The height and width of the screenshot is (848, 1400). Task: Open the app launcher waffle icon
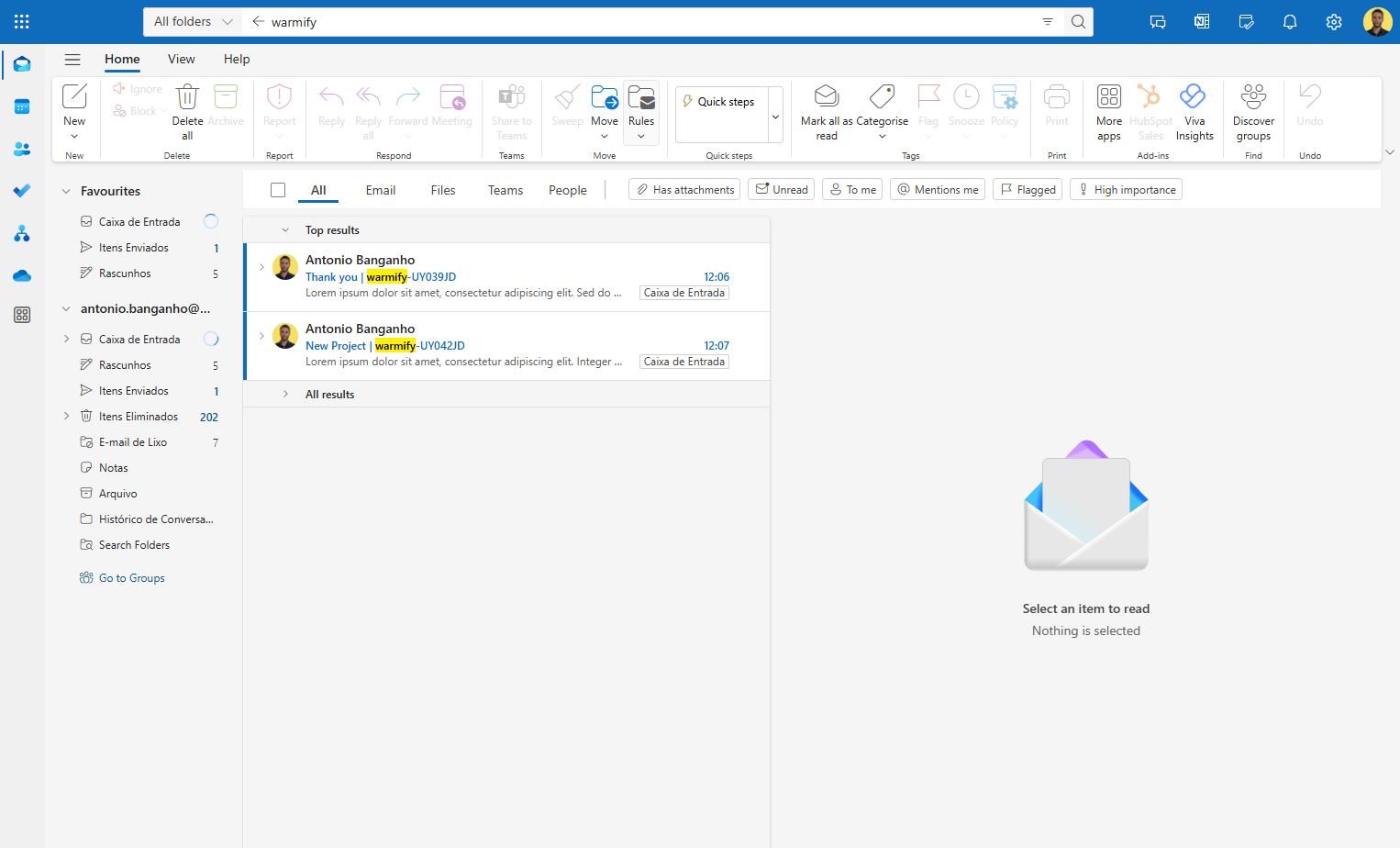(x=22, y=21)
